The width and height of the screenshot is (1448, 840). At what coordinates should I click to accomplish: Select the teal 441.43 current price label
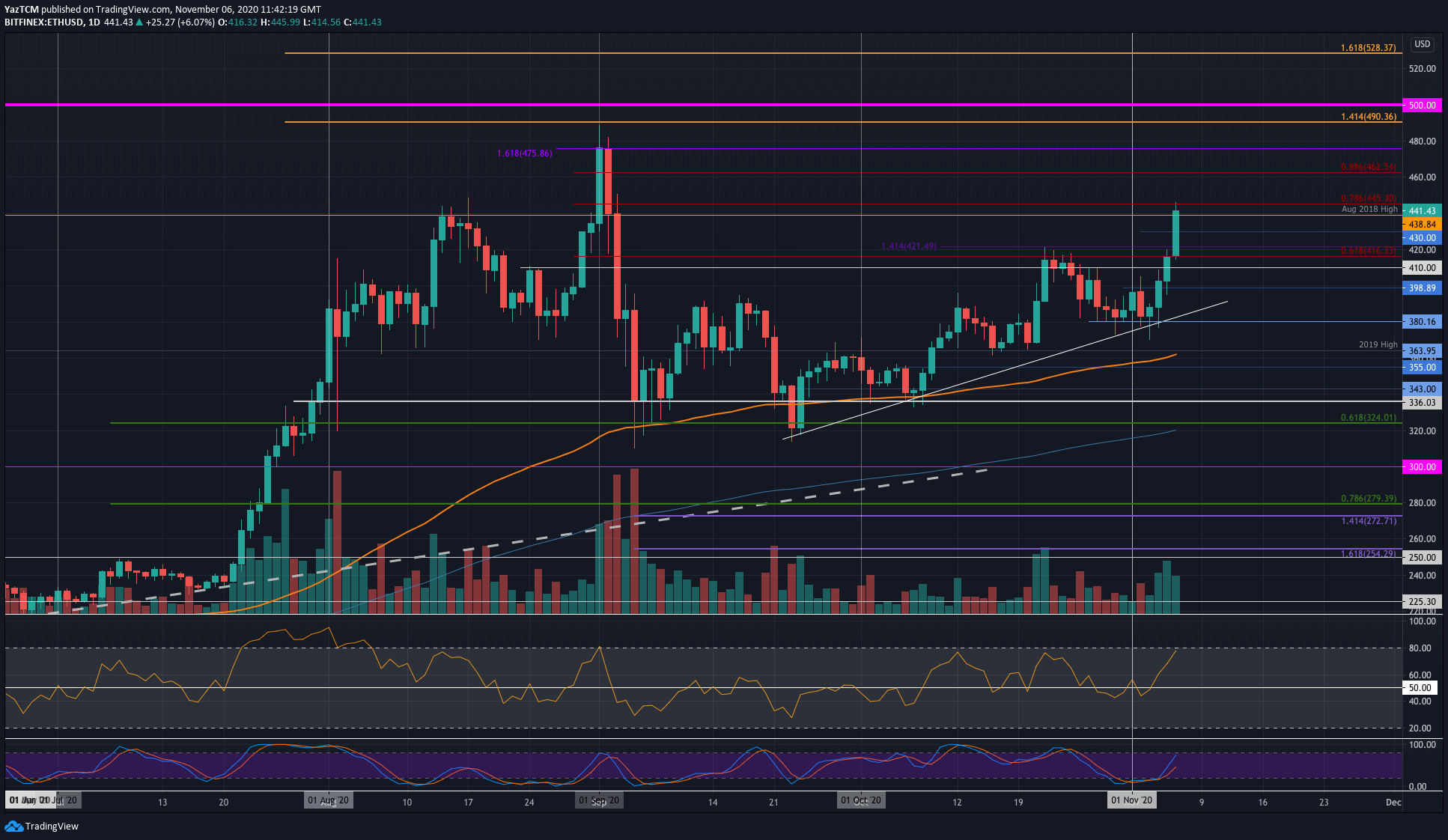click(x=1421, y=211)
